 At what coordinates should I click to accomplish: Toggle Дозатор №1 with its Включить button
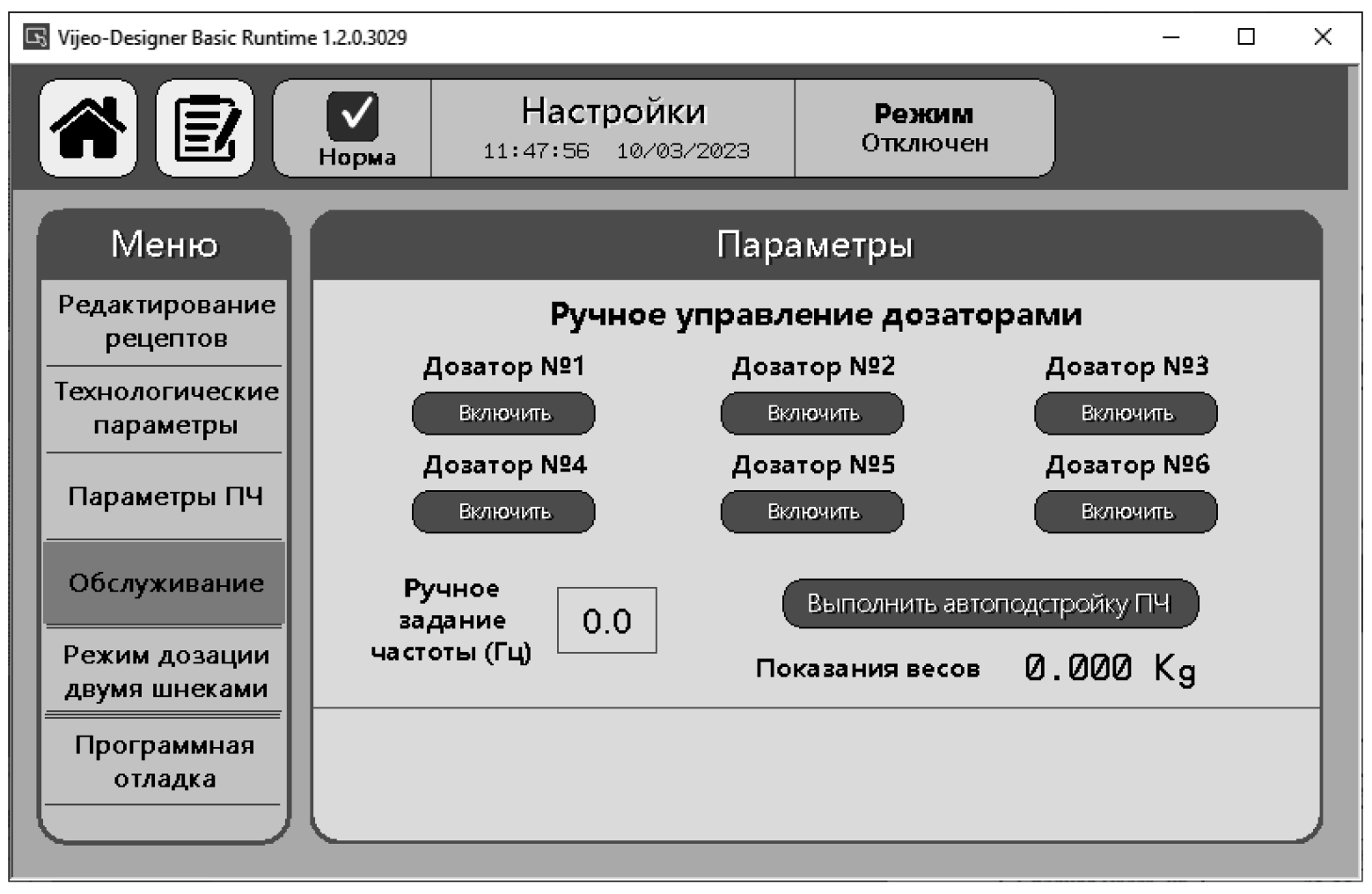tap(503, 414)
